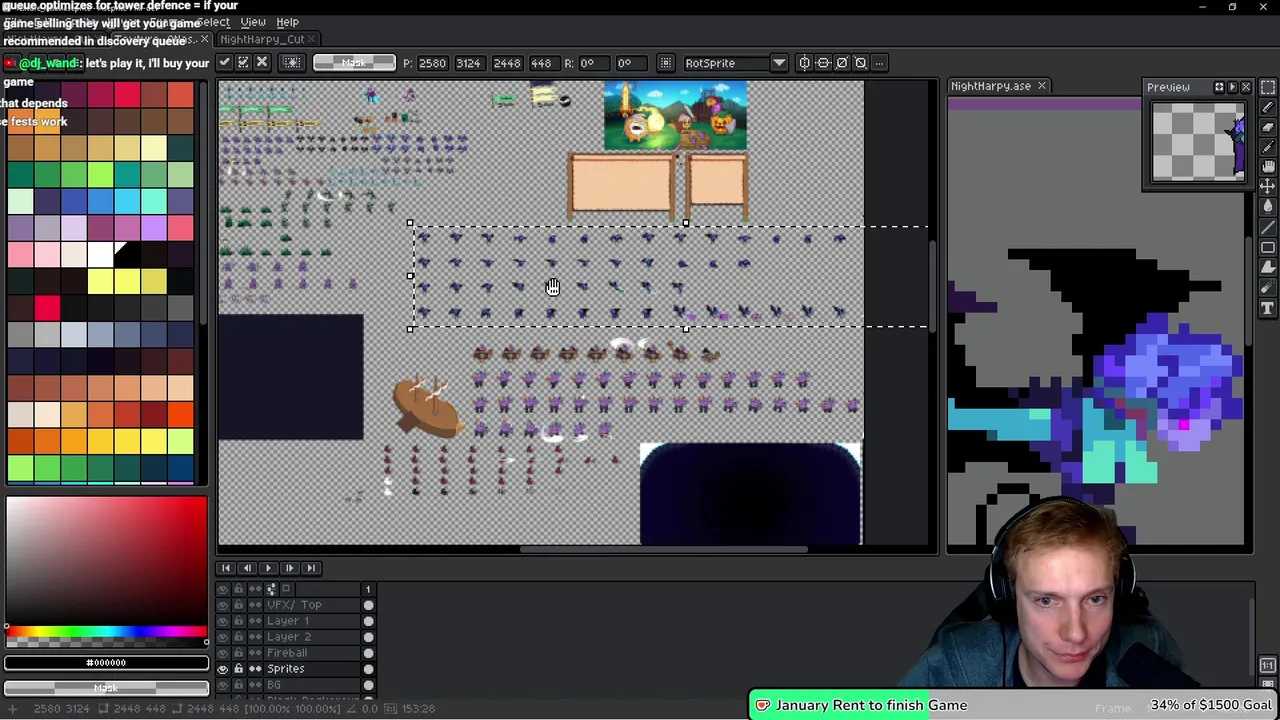Select frame 1 header in timeline
This screenshot has height=720, width=1280.
point(368,589)
